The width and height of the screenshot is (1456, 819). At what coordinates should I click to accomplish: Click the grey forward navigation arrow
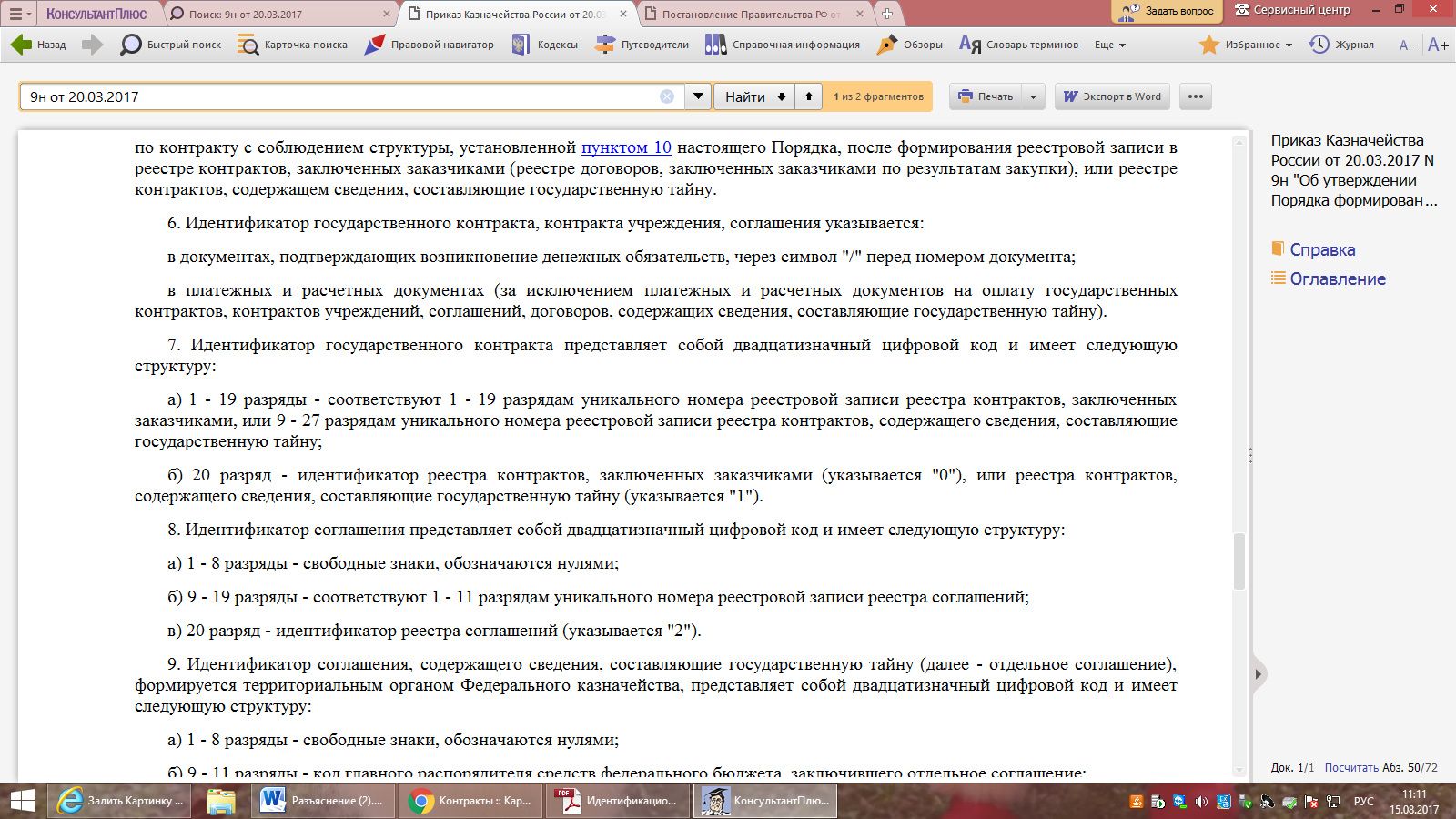pyautogui.click(x=92, y=45)
